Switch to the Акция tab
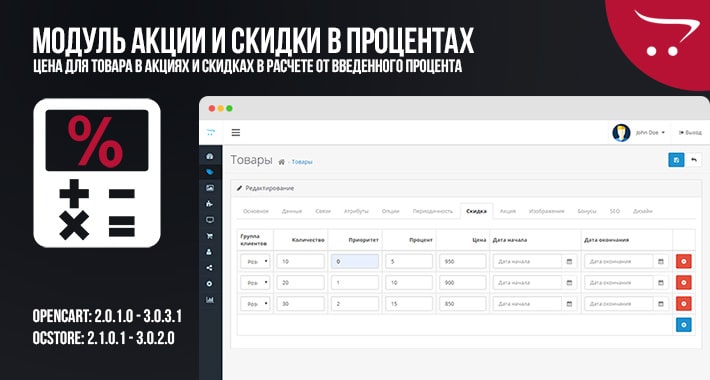Viewport: 710px width, 380px height. pos(508,211)
